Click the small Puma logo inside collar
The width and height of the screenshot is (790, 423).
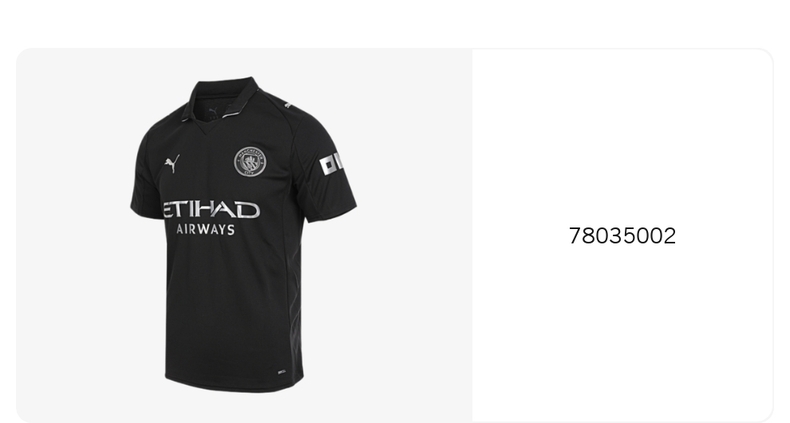pyautogui.click(x=214, y=111)
